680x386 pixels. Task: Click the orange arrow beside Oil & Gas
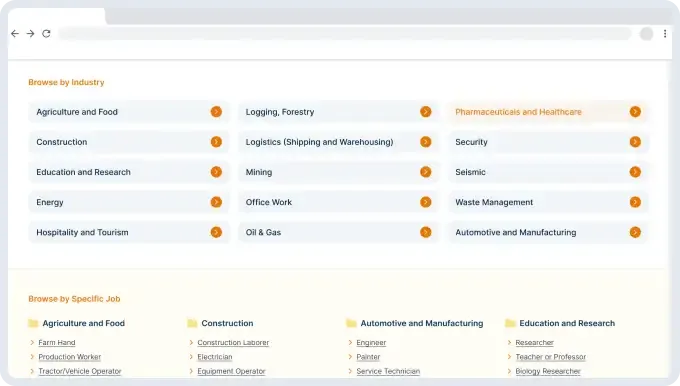click(x=425, y=232)
